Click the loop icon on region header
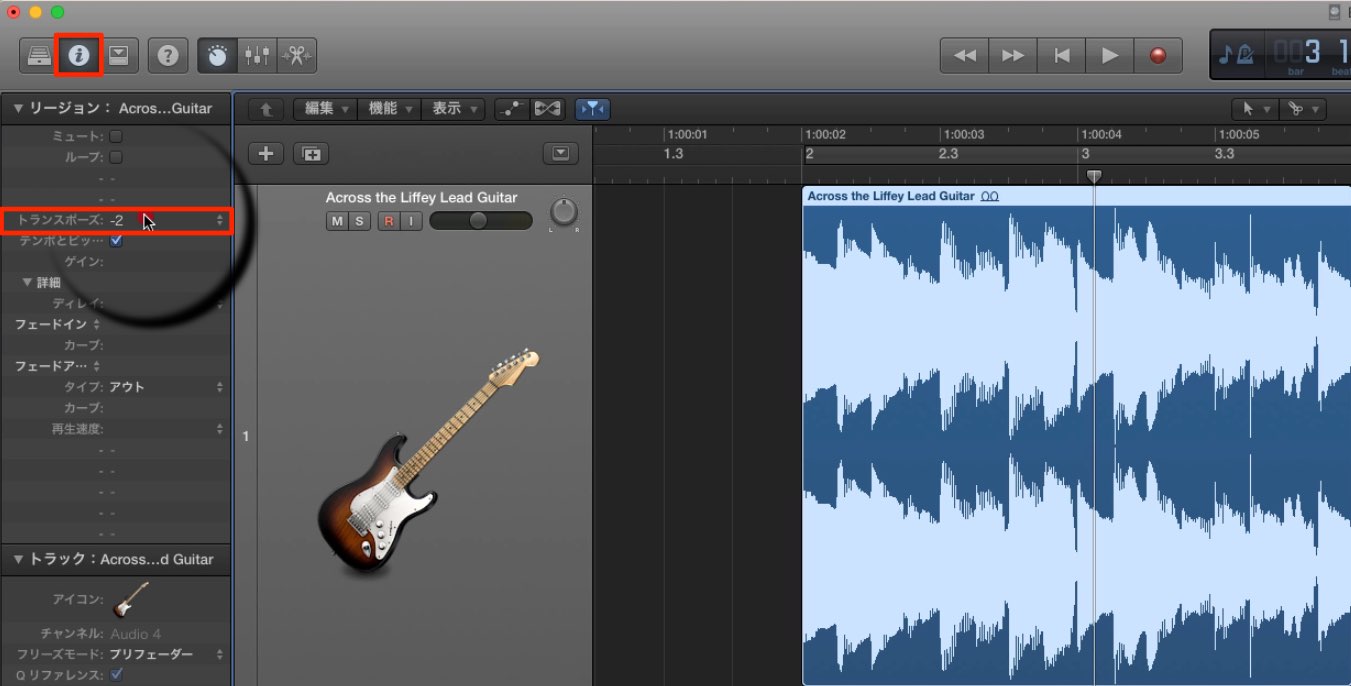The image size is (1351, 686). (x=990, y=197)
